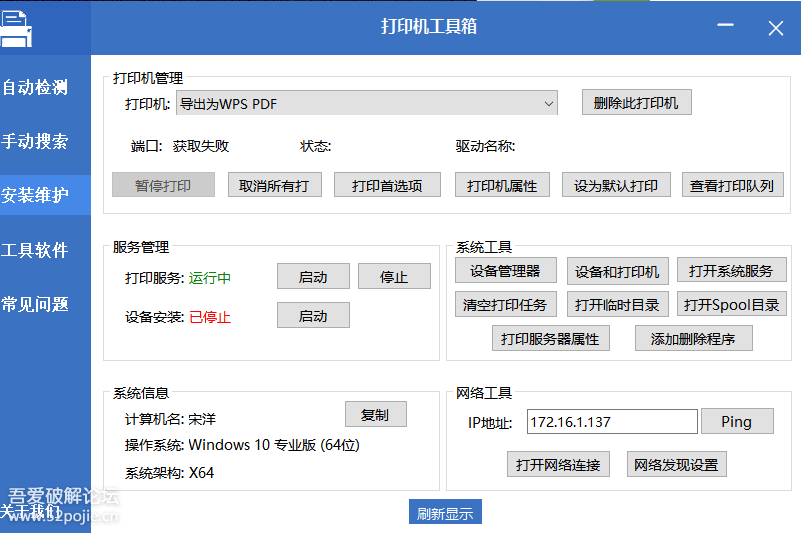801x533 pixels.
Task: Stop the print service with 停止
Action: [x=394, y=276]
